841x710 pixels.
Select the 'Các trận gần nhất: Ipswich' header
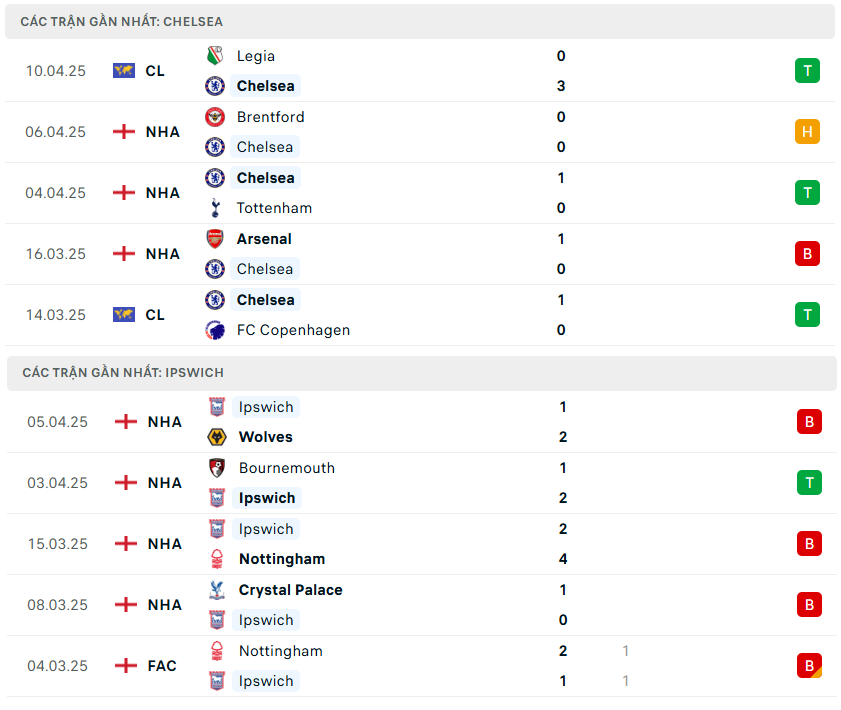(x=123, y=372)
